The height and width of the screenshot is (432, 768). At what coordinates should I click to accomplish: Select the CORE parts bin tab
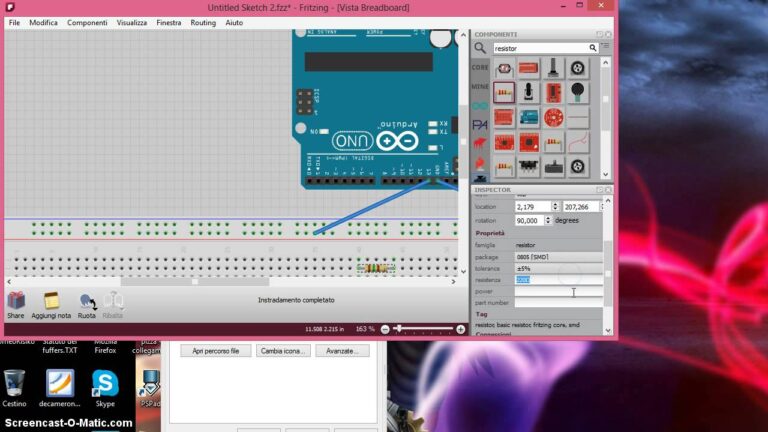[480, 67]
